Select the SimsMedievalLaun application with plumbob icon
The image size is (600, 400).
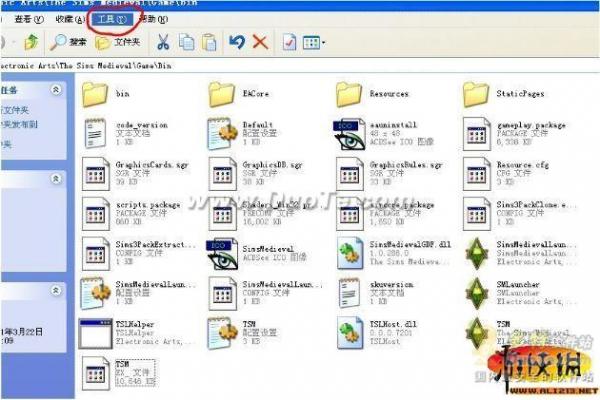[520, 253]
